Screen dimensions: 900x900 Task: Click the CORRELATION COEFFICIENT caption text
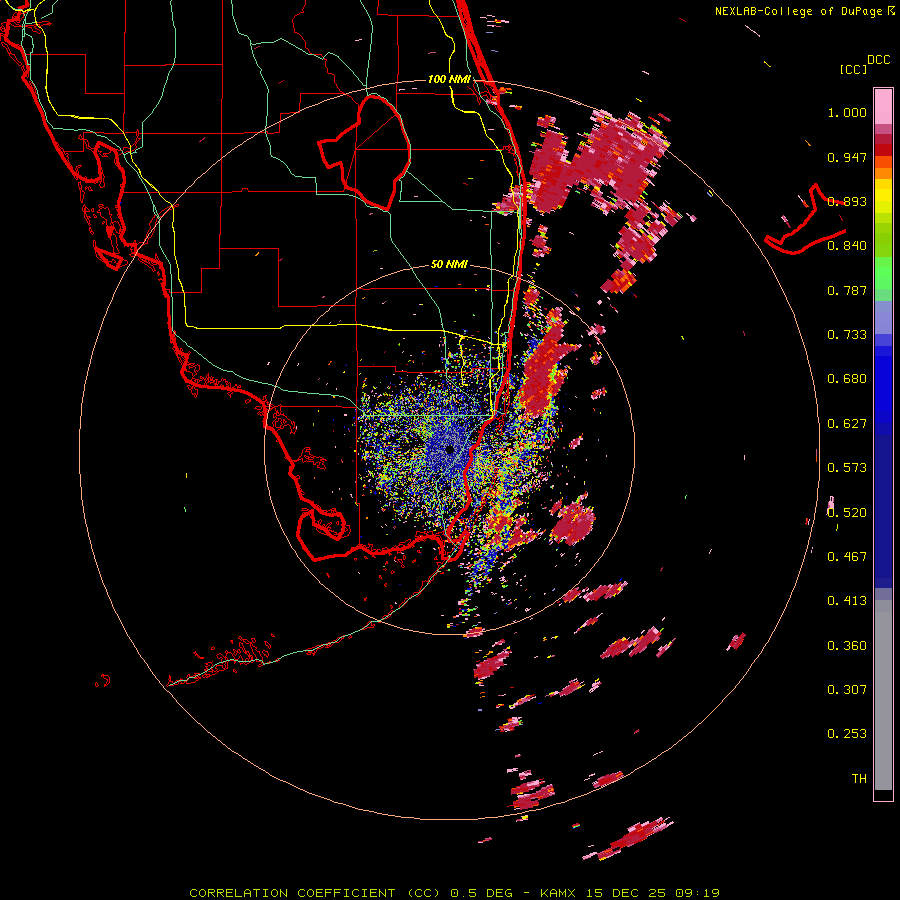292,893
